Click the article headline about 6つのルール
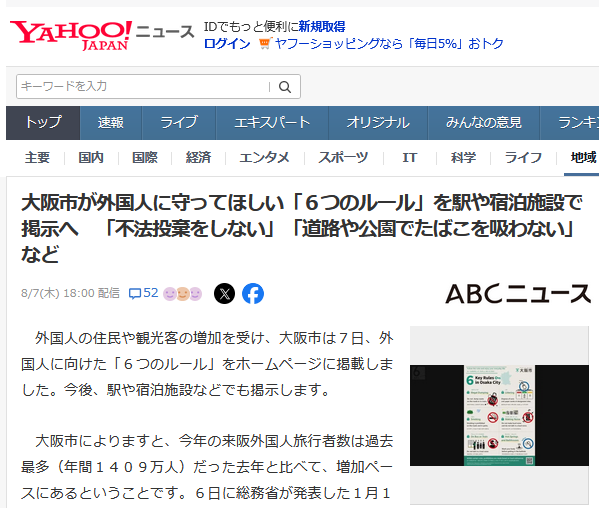 point(302,228)
